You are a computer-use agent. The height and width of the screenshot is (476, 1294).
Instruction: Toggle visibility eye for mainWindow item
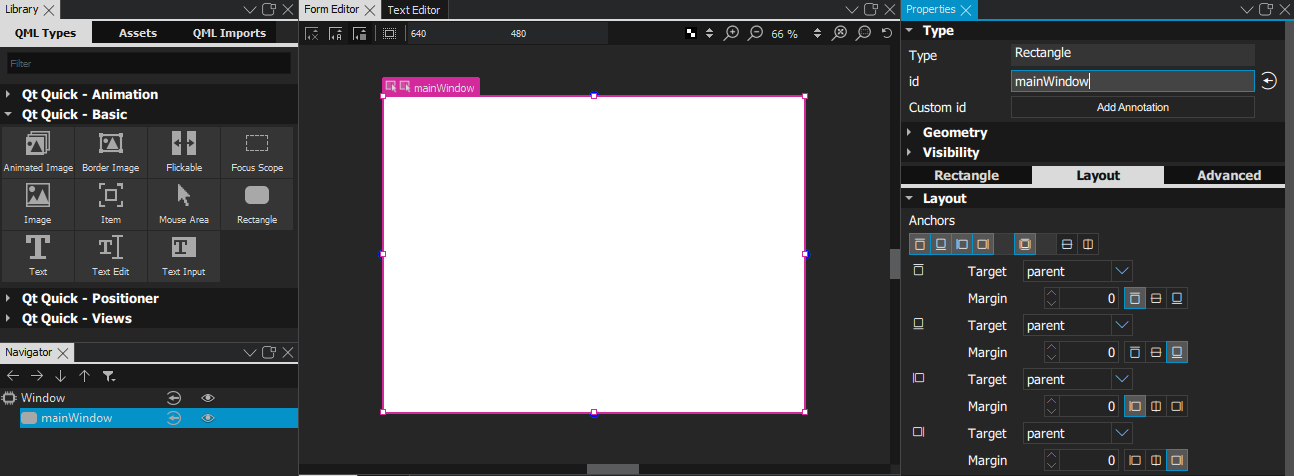(208, 418)
